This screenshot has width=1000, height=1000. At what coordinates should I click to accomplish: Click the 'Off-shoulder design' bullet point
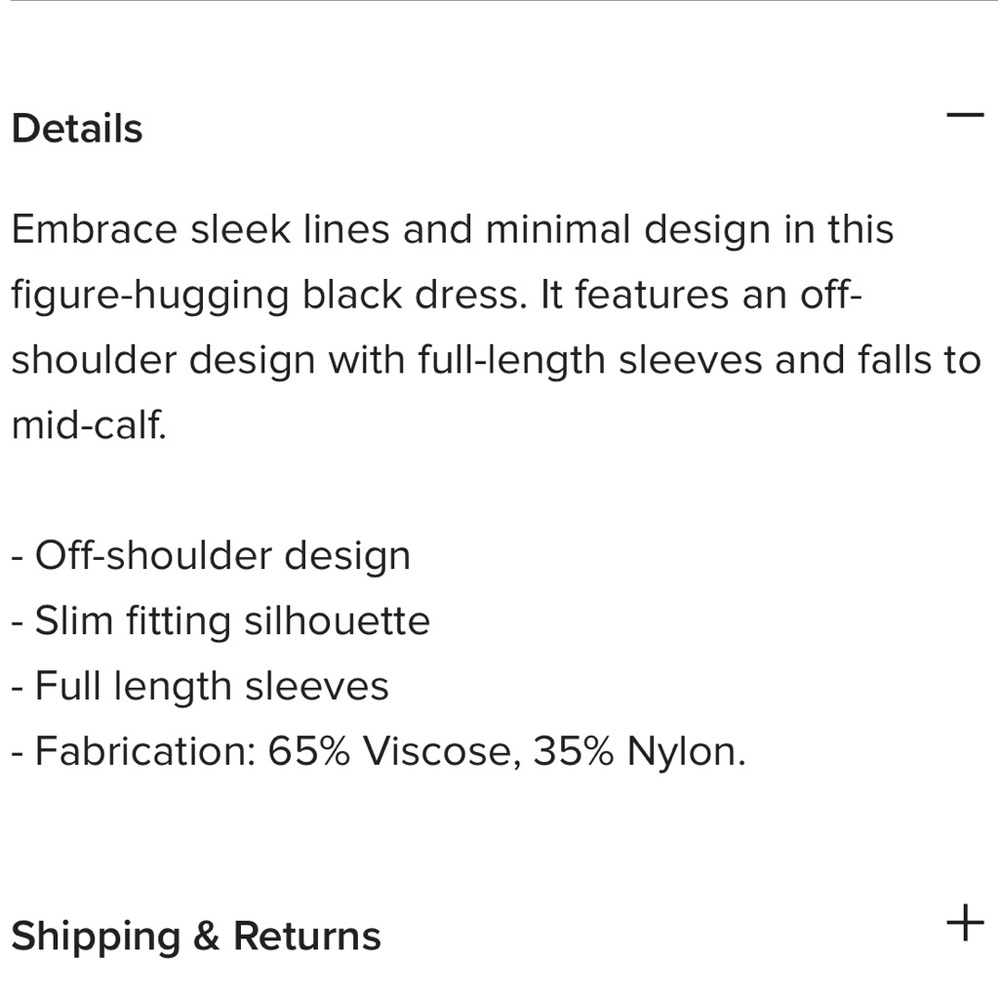click(211, 556)
